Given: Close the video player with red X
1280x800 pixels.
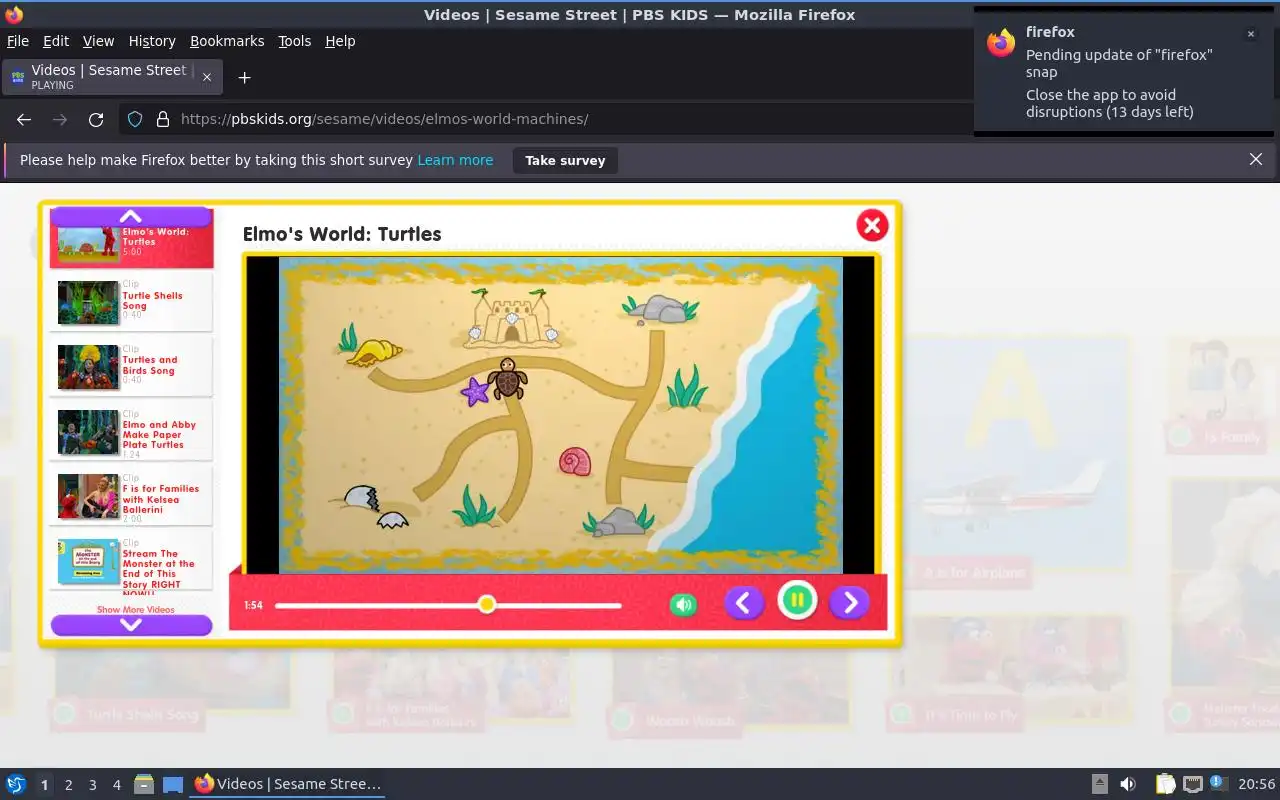Looking at the screenshot, I should (x=872, y=226).
